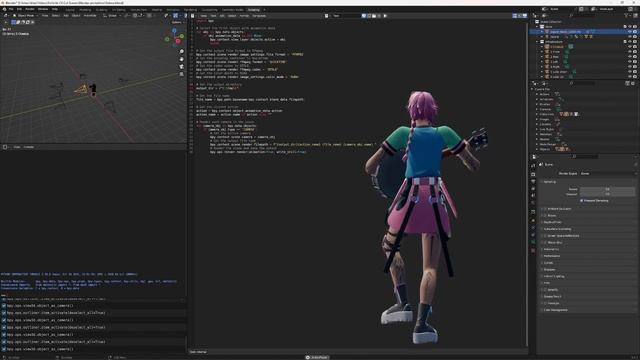
Task: Switch to the Animation workspace tab
Action: [x=172, y=9]
